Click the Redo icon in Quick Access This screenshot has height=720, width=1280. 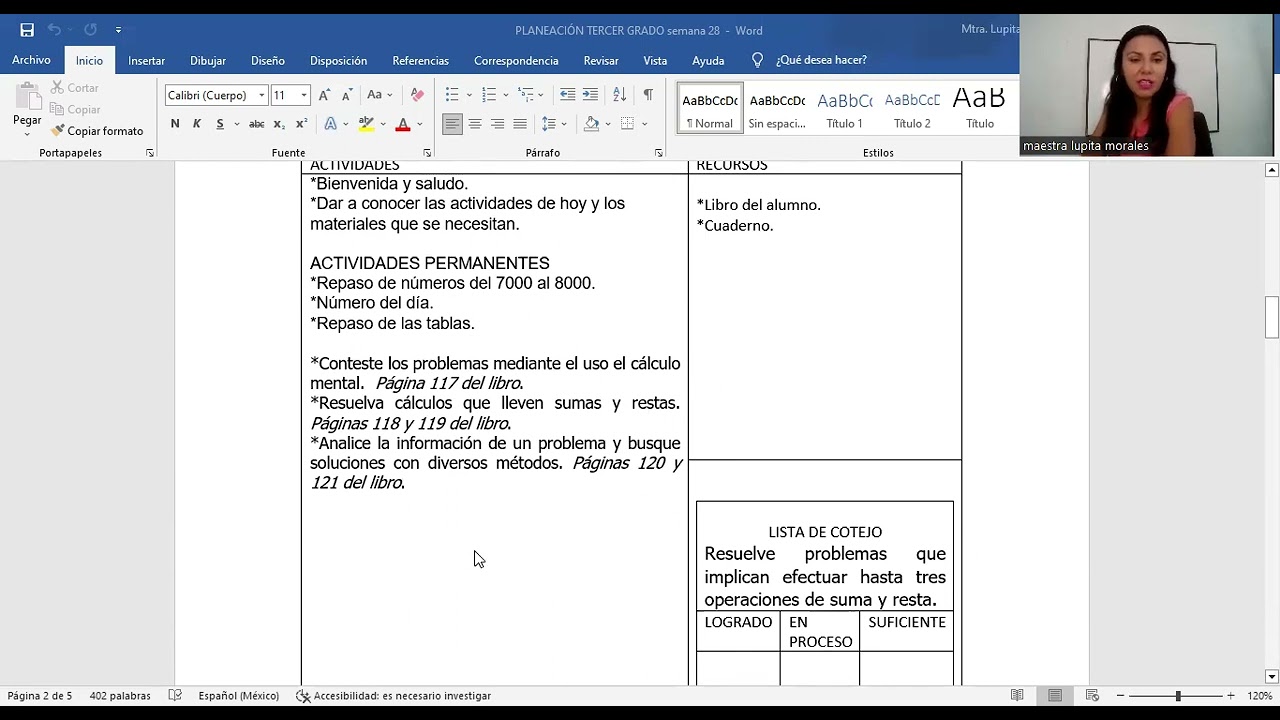[x=90, y=30]
